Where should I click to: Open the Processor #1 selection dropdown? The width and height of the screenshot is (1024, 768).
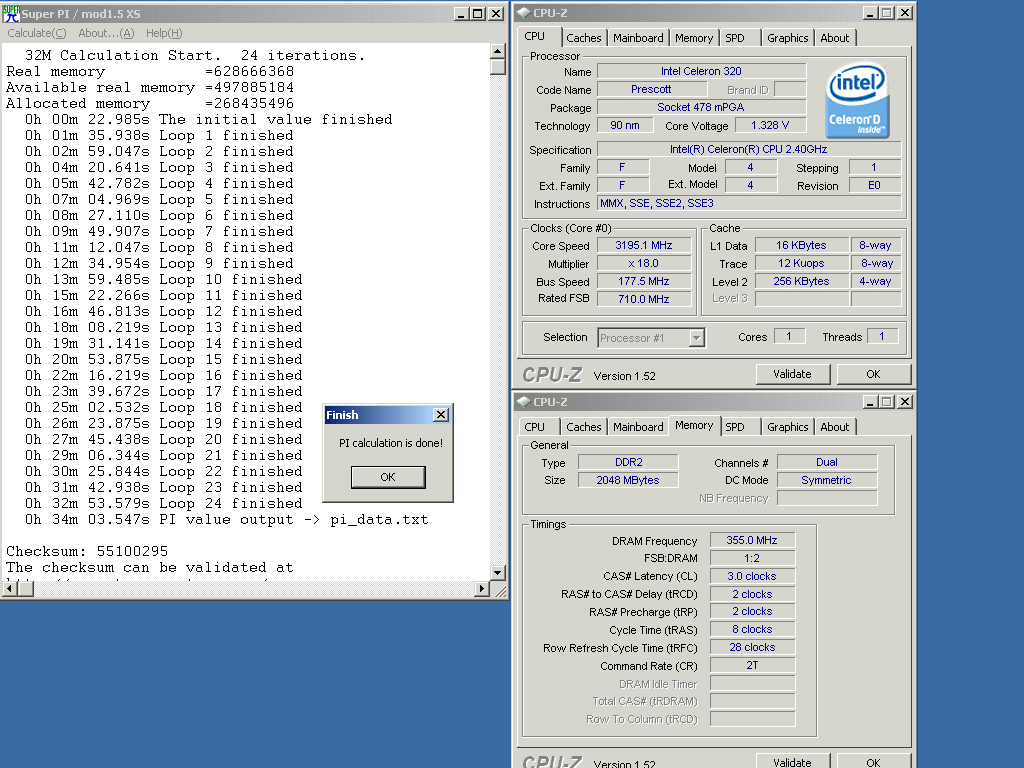[x=696, y=338]
